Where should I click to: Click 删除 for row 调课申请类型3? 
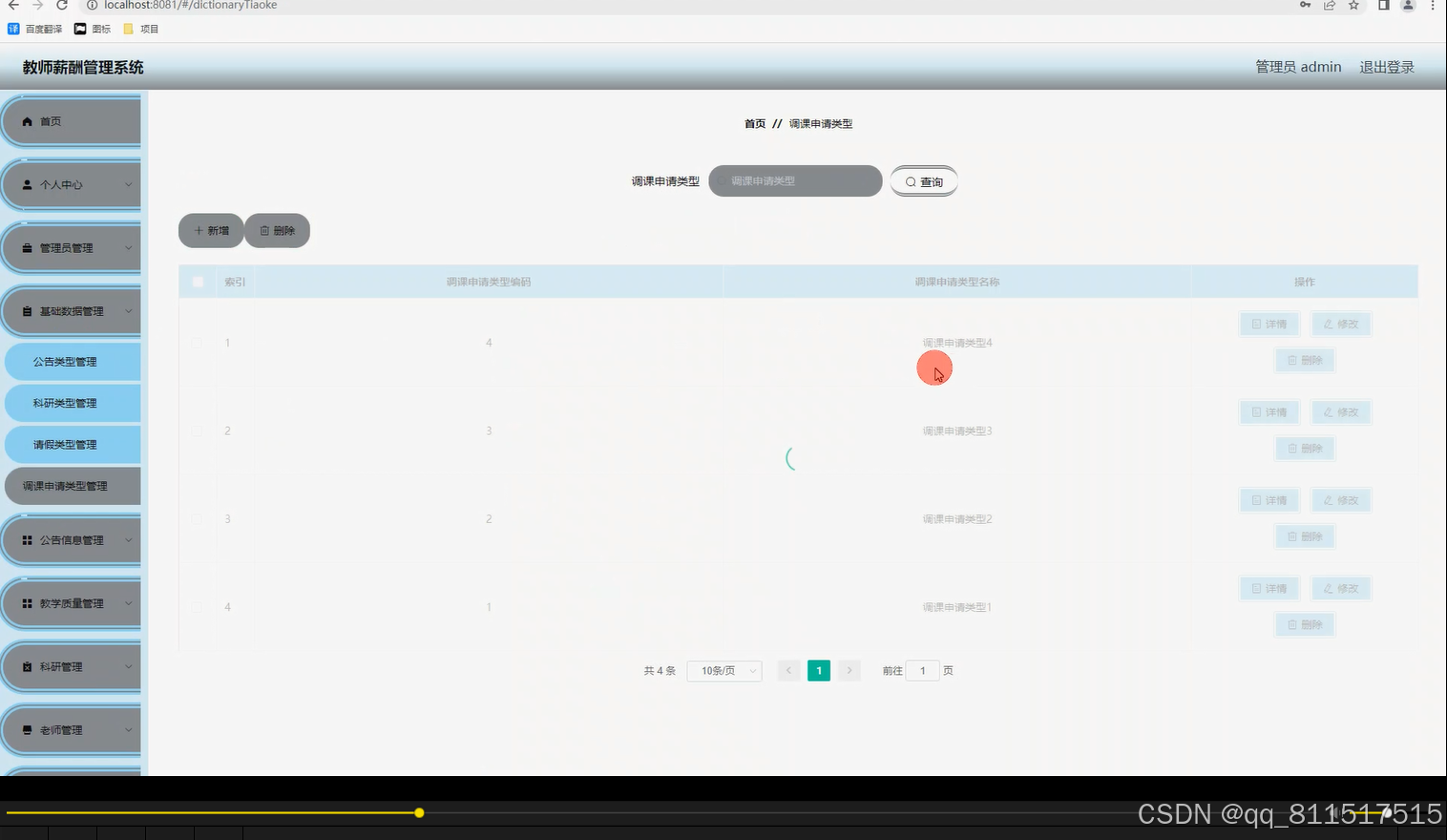click(x=1305, y=449)
